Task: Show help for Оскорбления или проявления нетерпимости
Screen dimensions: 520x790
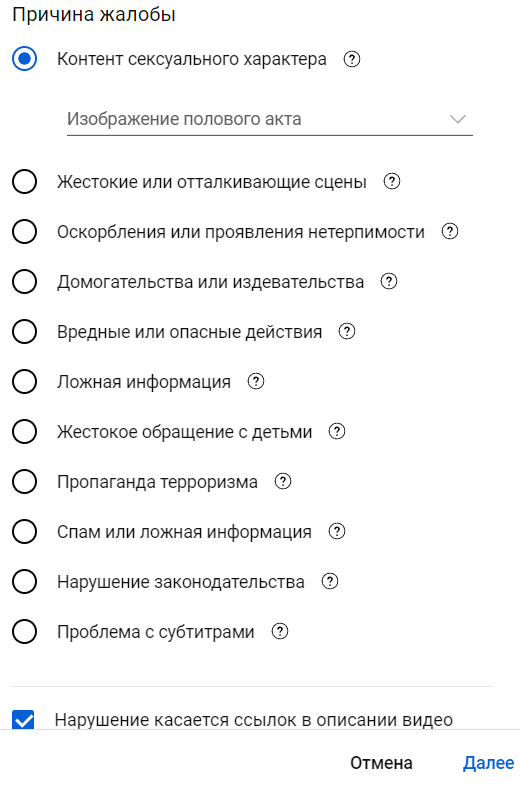Action: [449, 231]
